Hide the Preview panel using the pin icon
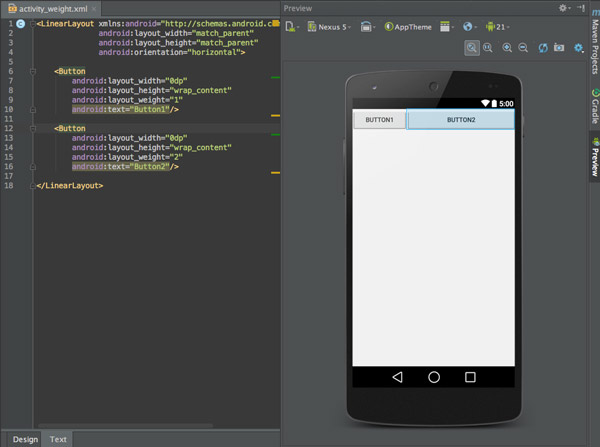 tap(584, 8)
